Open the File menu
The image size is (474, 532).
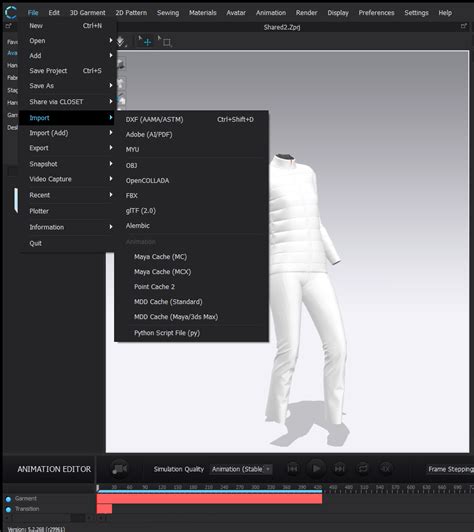(x=33, y=13)
